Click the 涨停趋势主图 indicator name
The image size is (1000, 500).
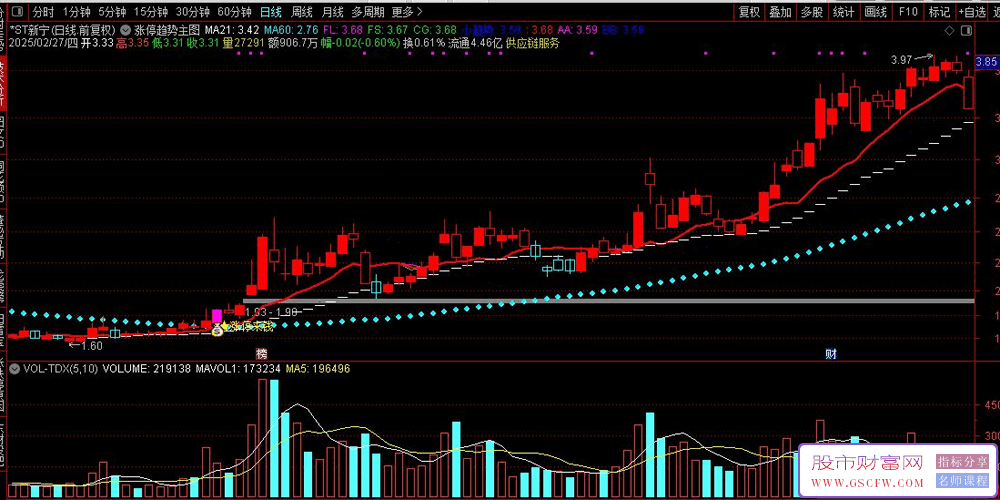(x=168, y=29)
